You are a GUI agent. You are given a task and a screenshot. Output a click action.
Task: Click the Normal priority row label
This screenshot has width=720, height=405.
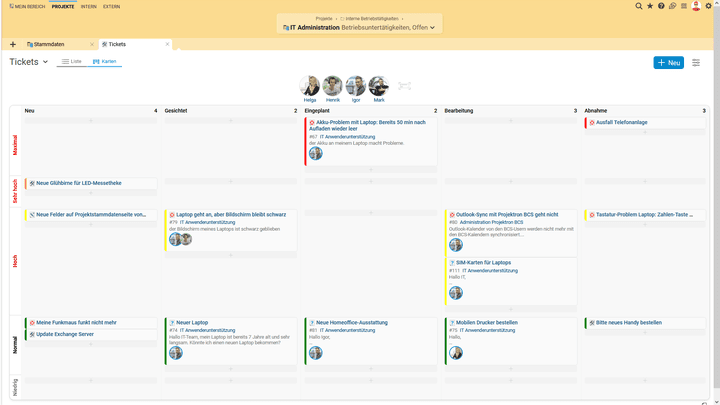coord(15,345)
